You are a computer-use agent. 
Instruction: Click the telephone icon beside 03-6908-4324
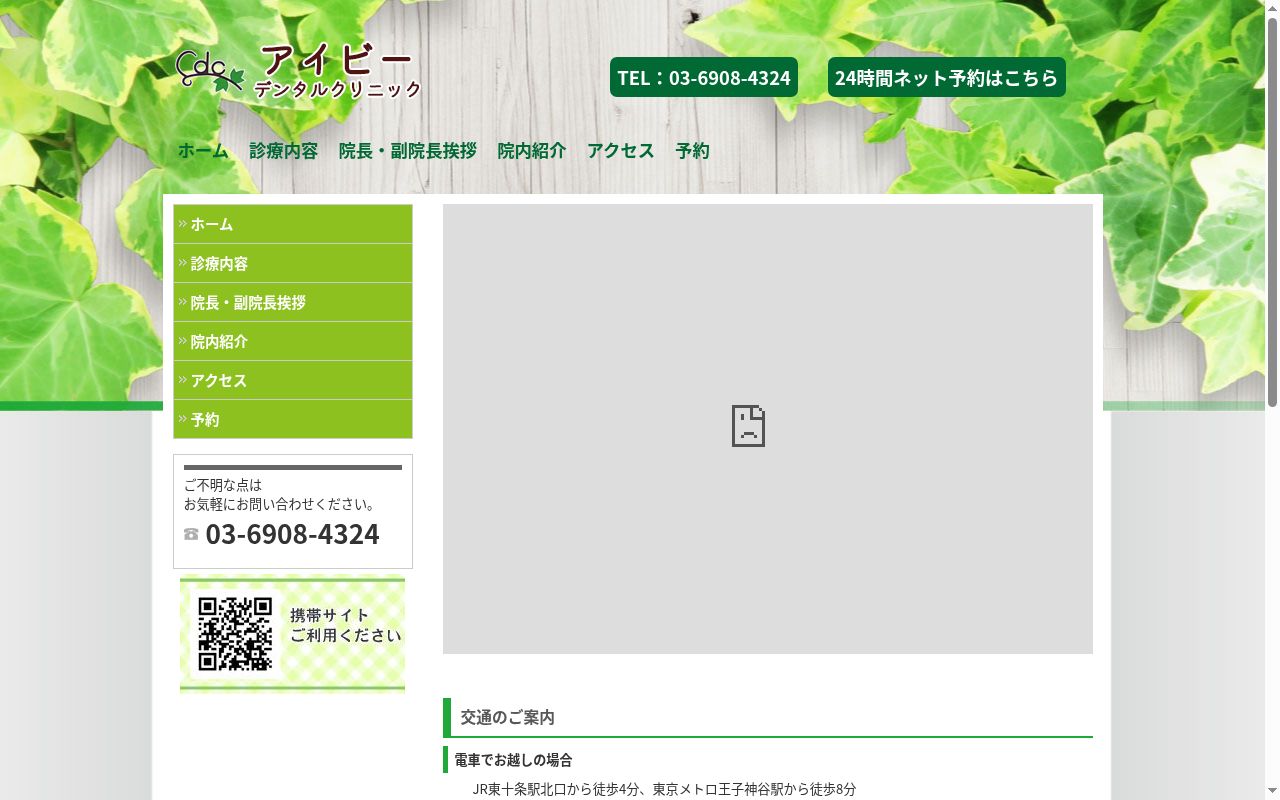pyautogui.click(x=191, y=534)
